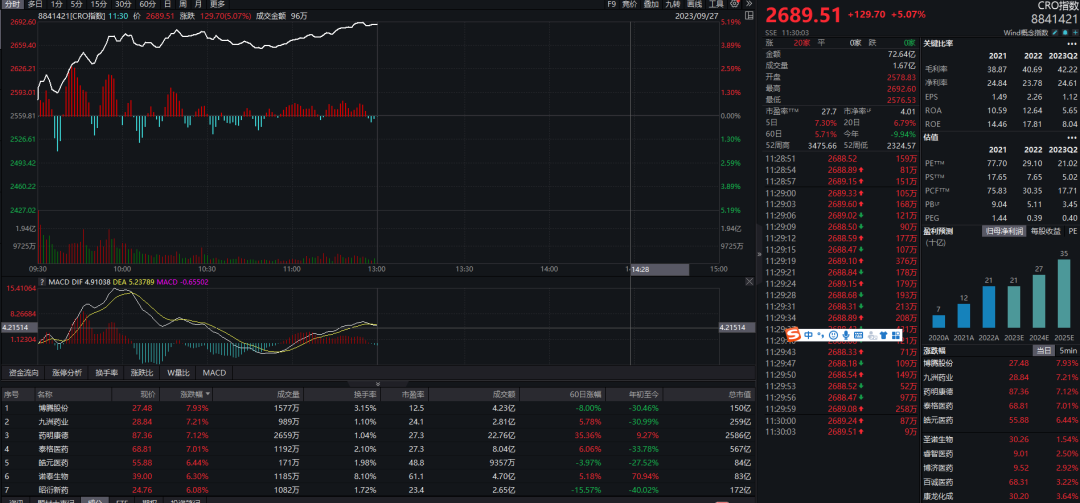This screenshot has width=1080, height=503.
Task: Collapse the stock list via double-chevron handle
Action: click(377, 384)
